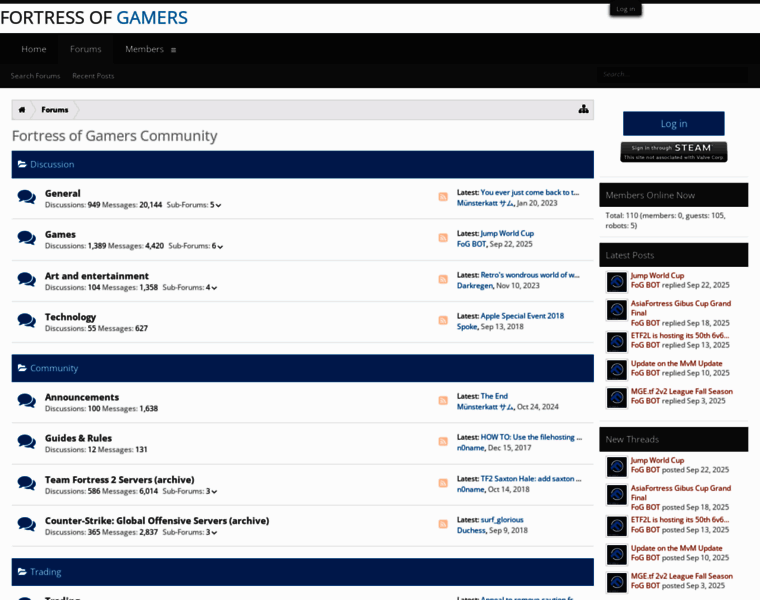Click forum icon beside Counter-Strike servers
The height and width of the screenshot is (600, 760).
(26, 524)
